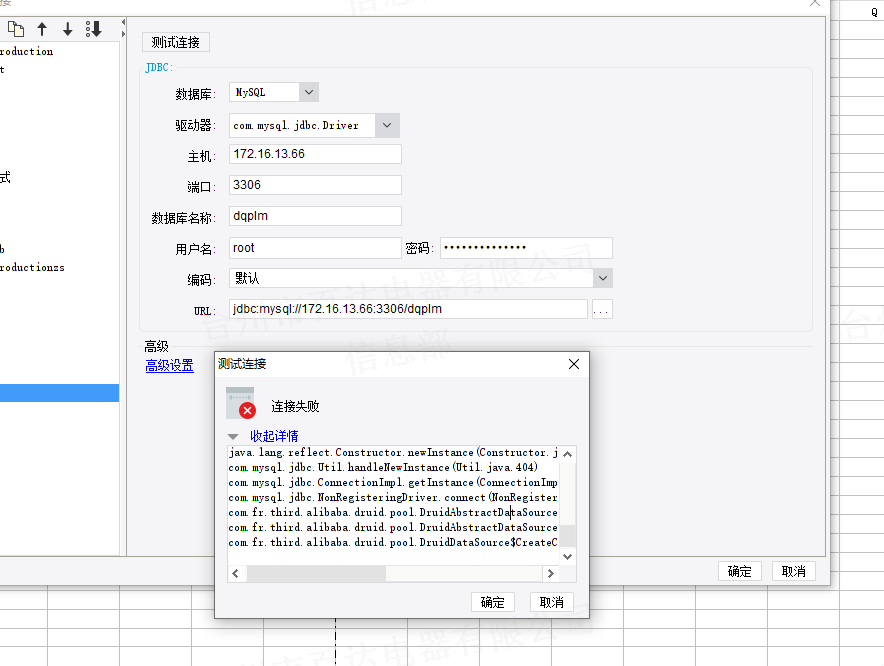Click the horizontal scrollbar thumb in error log

316,574
